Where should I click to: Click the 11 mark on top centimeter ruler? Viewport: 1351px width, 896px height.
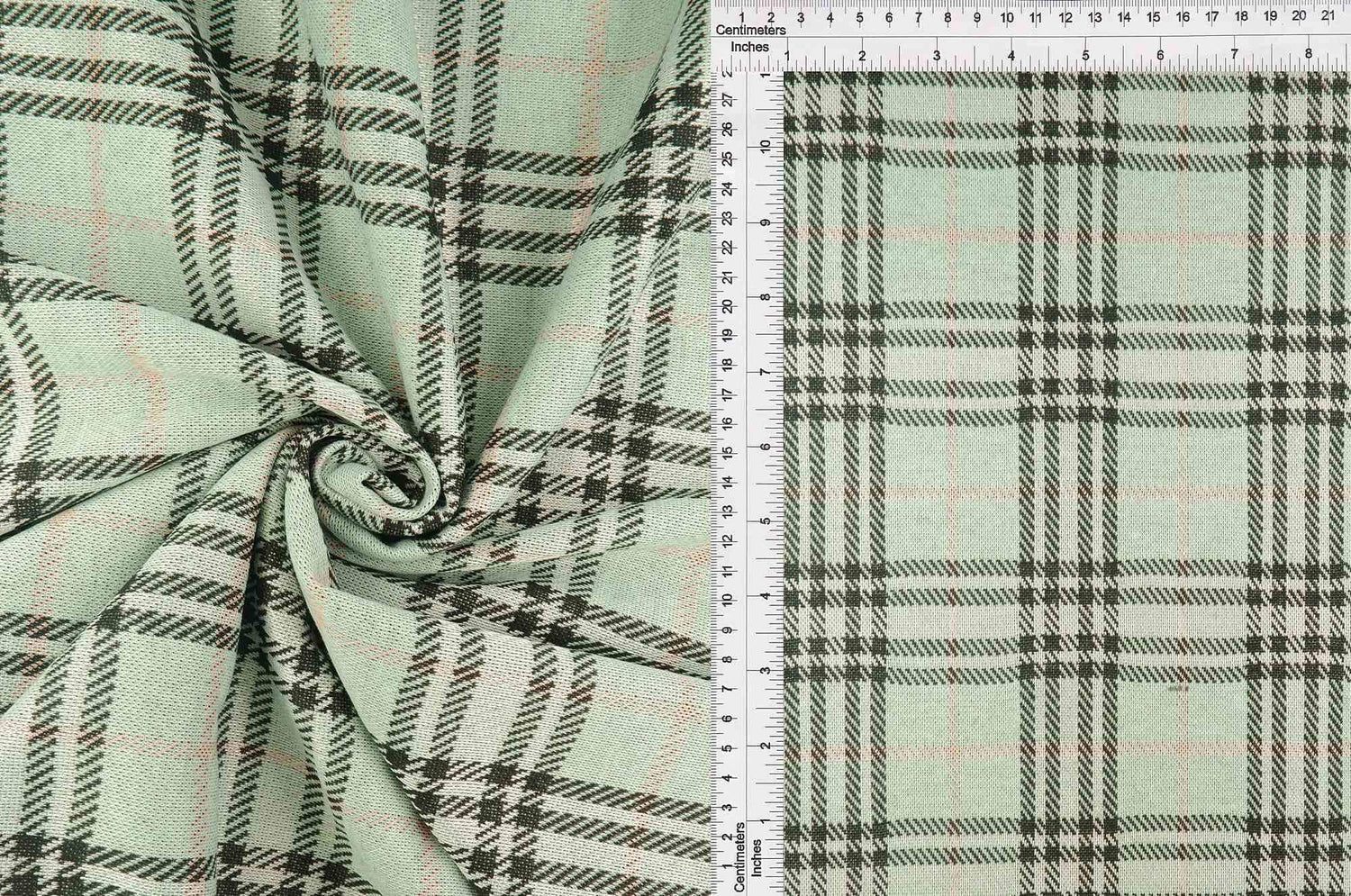pyautogui.click(x=1036, y=15)
